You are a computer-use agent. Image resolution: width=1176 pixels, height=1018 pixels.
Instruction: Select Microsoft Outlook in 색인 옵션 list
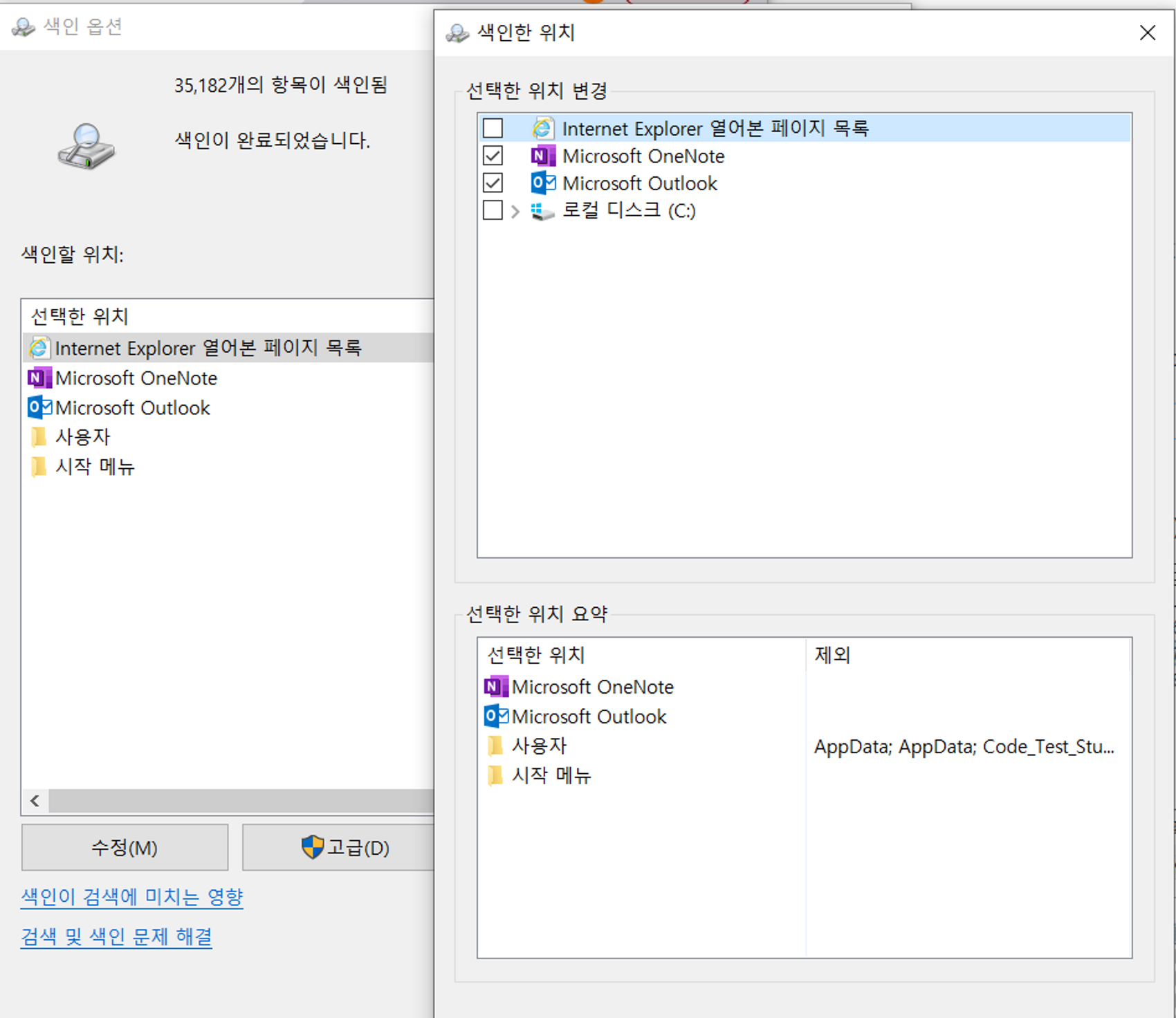[133, 408]
